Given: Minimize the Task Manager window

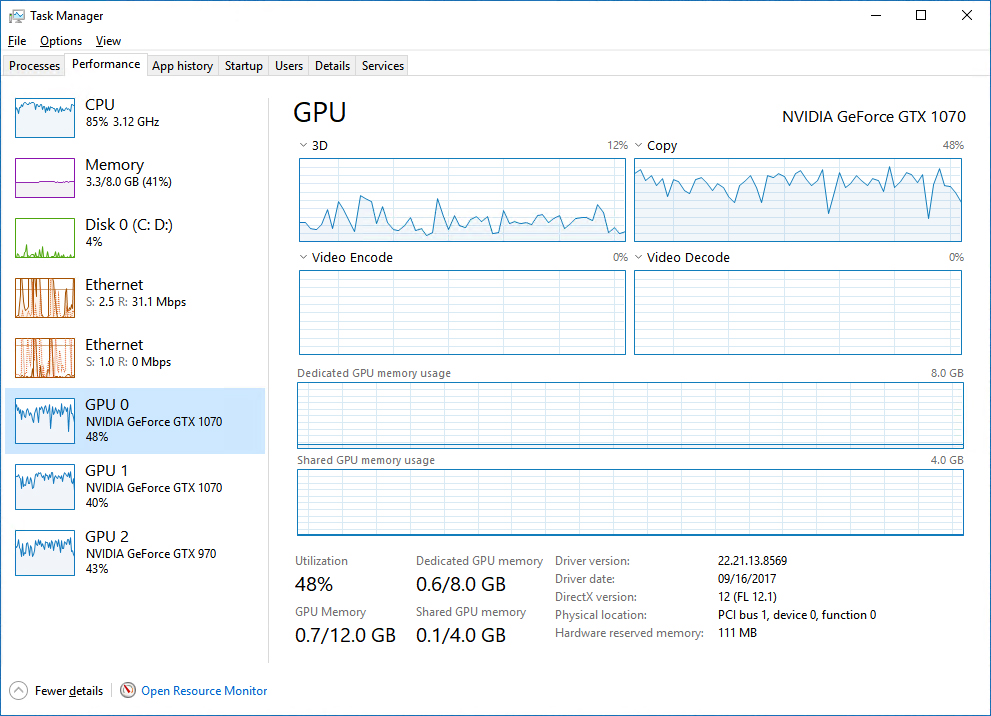Looking at the screenshot, I should 876,16.
